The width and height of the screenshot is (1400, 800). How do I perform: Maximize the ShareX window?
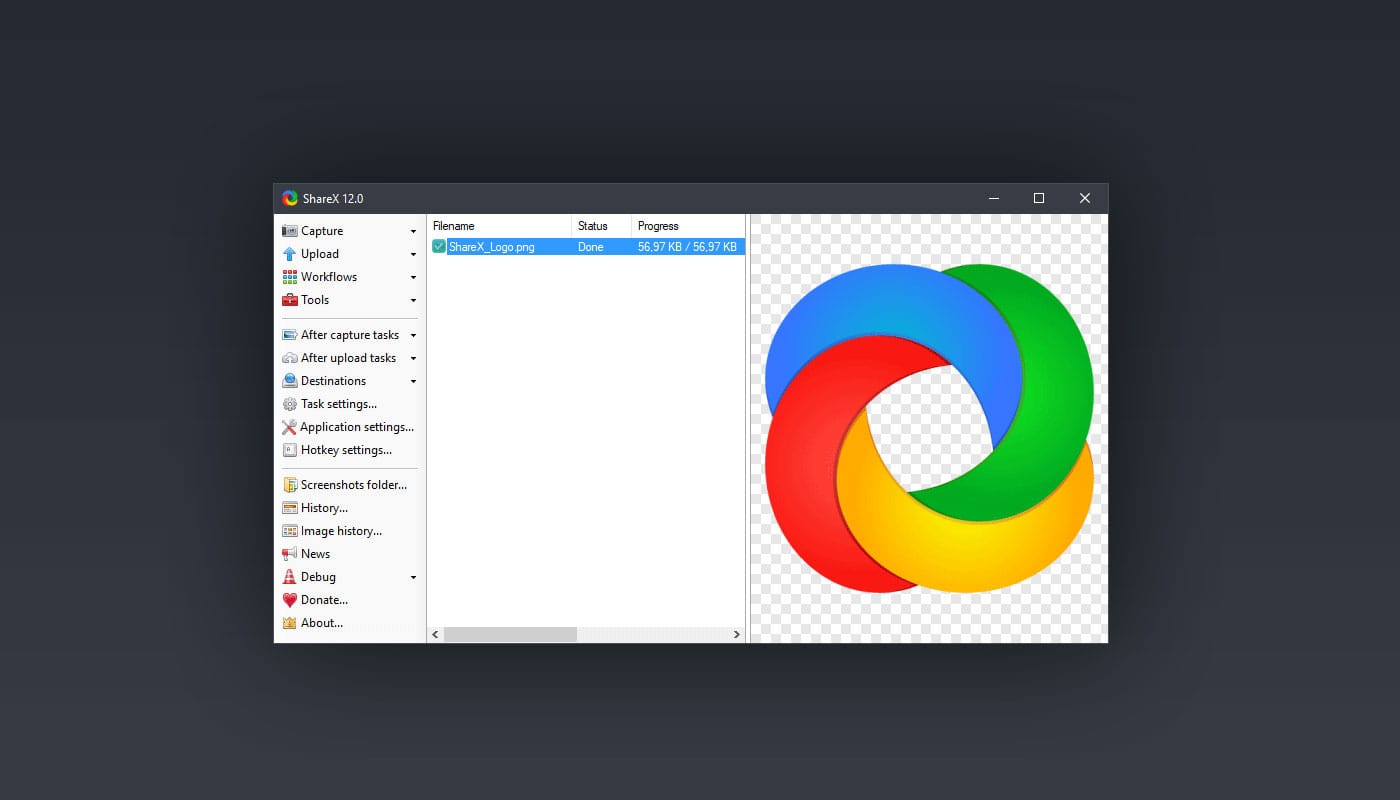click(1039, 198)
